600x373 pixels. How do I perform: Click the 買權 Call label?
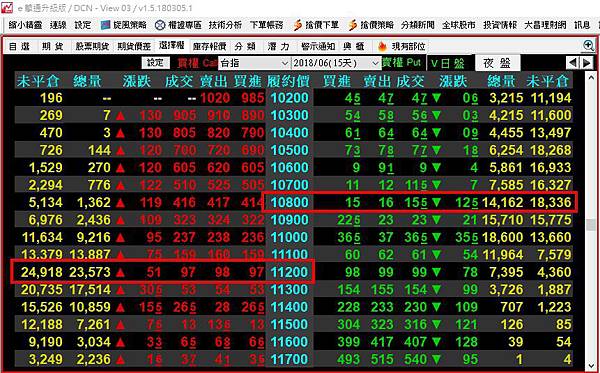click(x=197, y=63)
